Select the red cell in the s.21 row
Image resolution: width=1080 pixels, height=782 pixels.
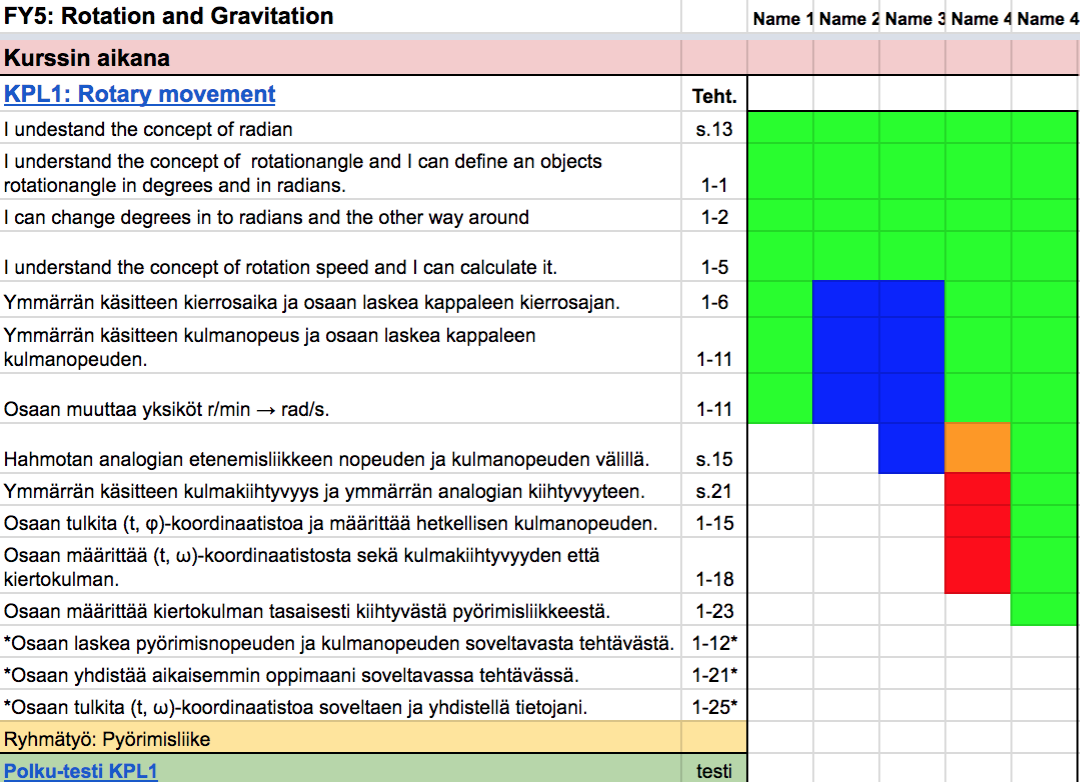[x=978, y=489]
